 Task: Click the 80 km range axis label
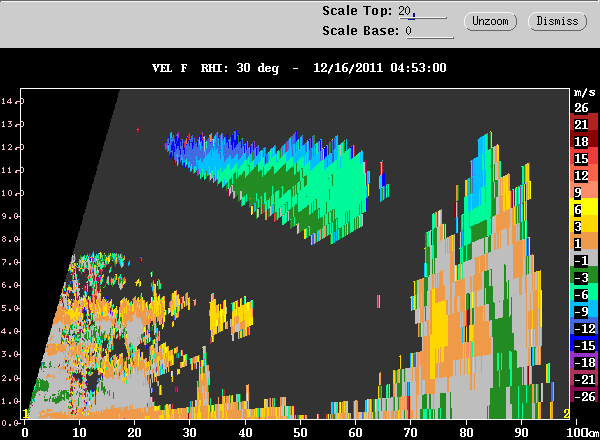pyautogui.click(x=466, y=433)
